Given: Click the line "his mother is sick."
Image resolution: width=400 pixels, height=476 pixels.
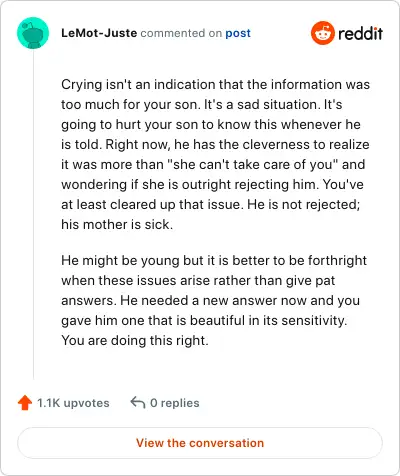Looking at the screenshot, I should (x=117, y=224).
